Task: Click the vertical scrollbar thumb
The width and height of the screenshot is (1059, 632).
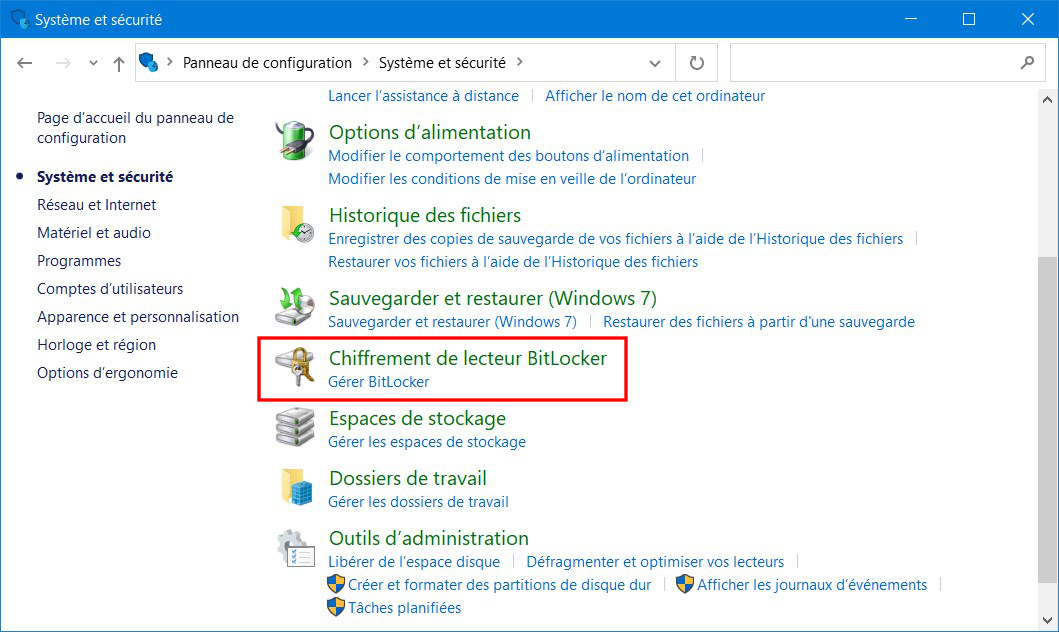Action: [x=1048, y=419]
